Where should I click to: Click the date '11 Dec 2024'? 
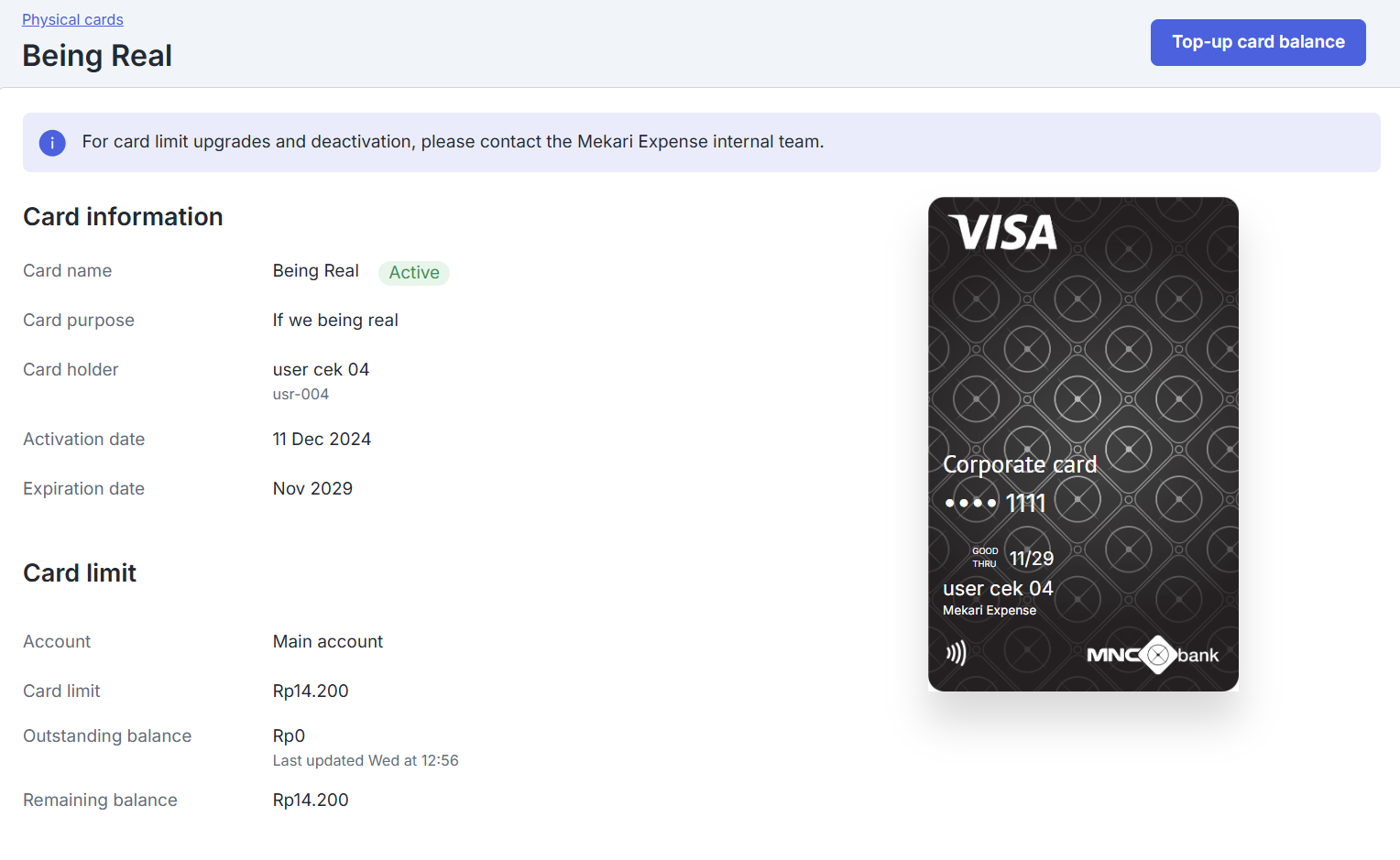[x=322, y=440]
